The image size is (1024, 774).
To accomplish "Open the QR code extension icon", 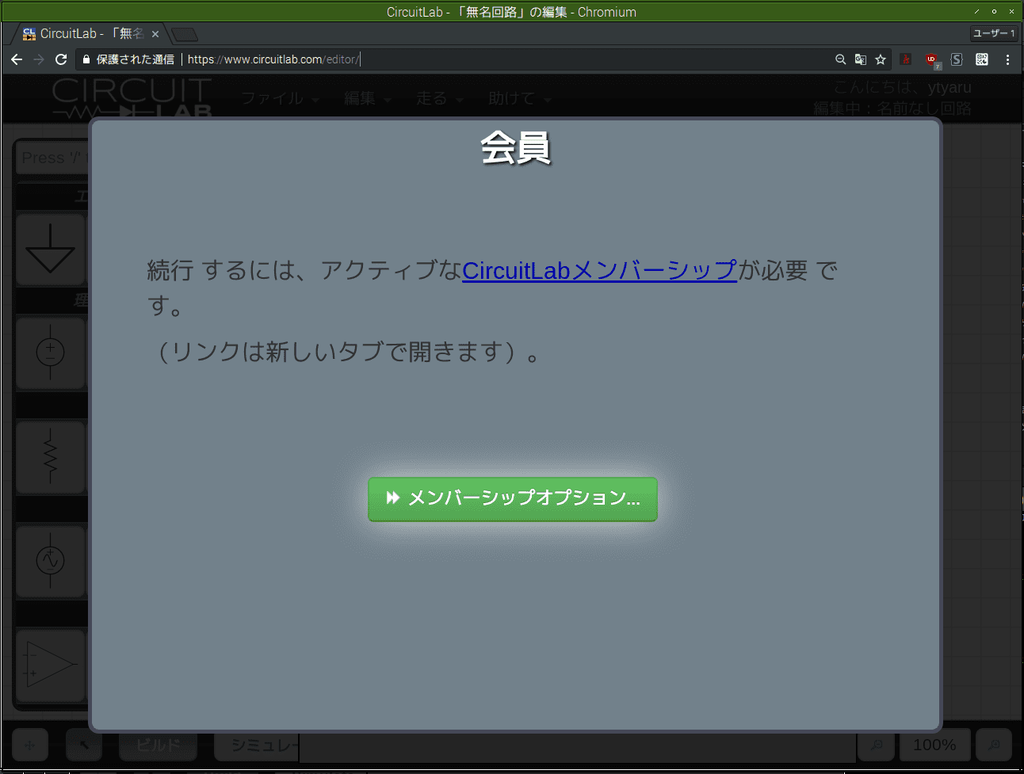I will pos(982,59).
